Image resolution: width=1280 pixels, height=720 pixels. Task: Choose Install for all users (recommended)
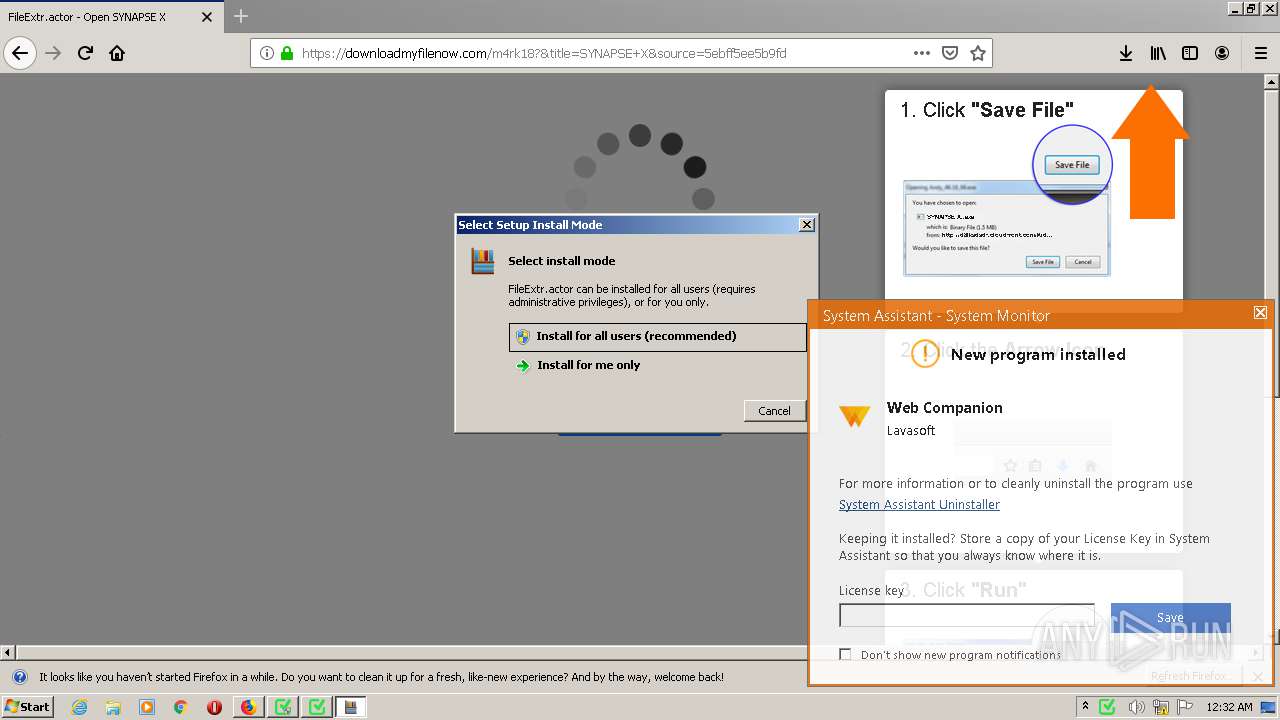658,337
